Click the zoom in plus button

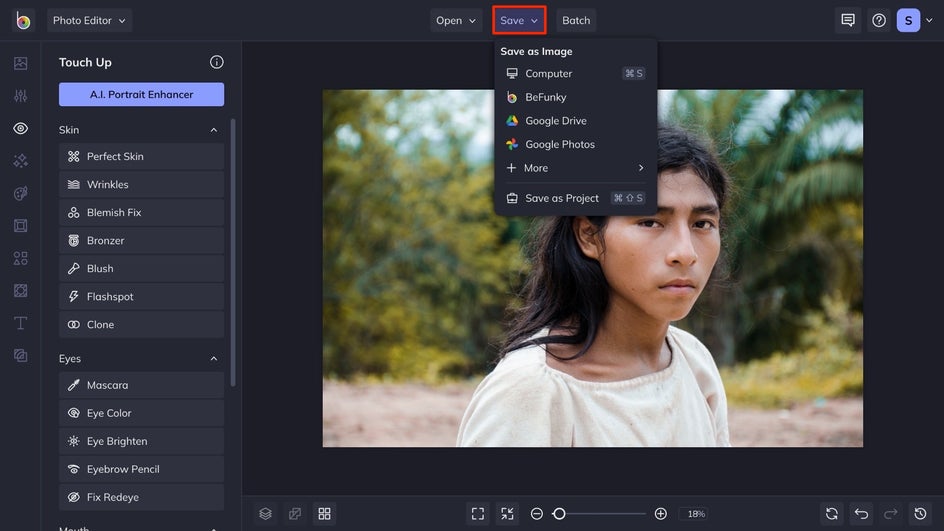(661, 513)
